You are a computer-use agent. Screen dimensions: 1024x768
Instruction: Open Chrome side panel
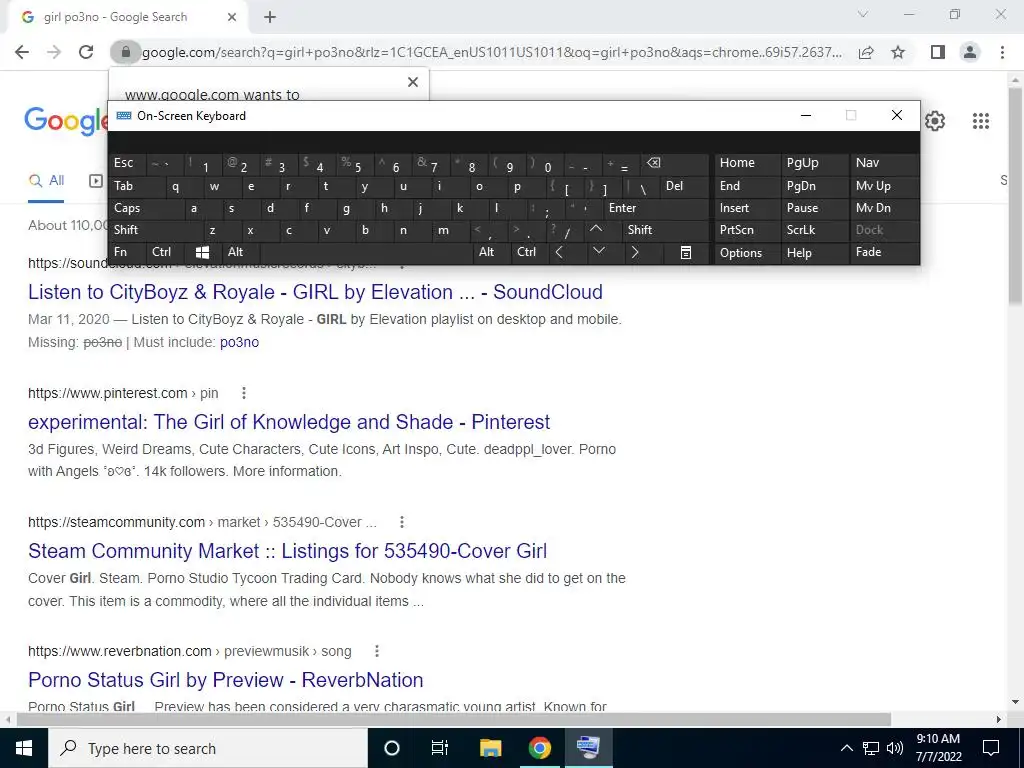click(x=938, y=52)
